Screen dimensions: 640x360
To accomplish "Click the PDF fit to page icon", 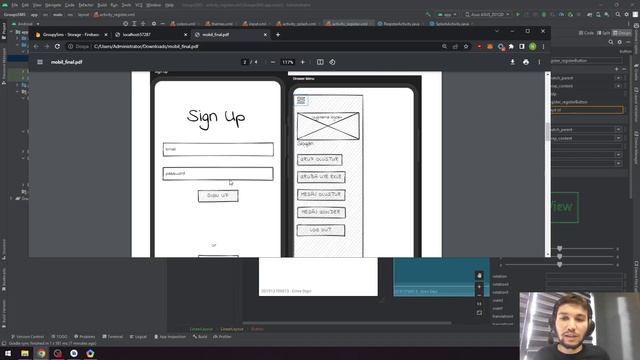I will click(320, 62).
